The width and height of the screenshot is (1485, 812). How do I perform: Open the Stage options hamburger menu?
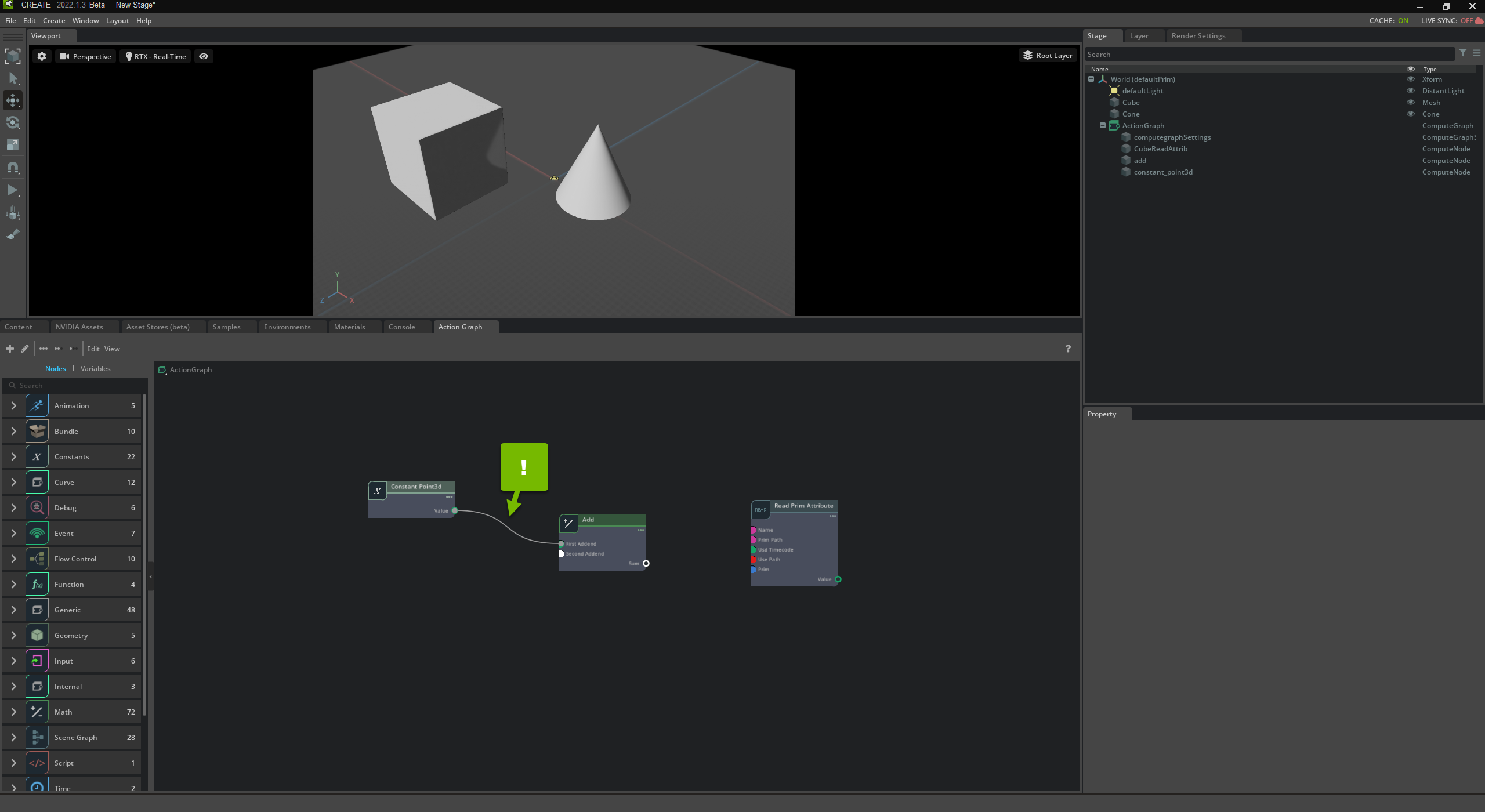(x=1477, y=53)
